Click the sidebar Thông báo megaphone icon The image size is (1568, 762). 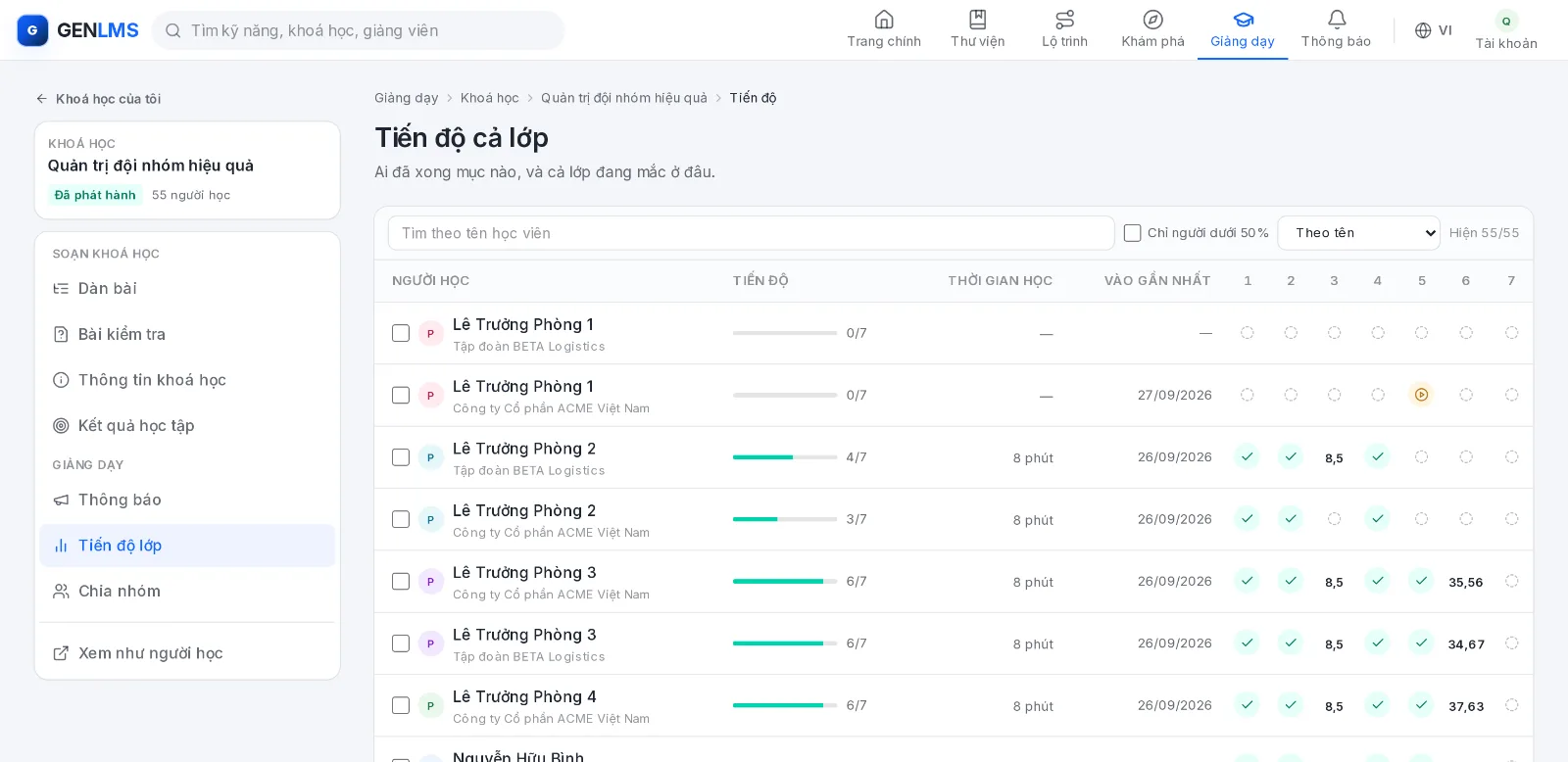pyautogui.click(x=61, y=500)
